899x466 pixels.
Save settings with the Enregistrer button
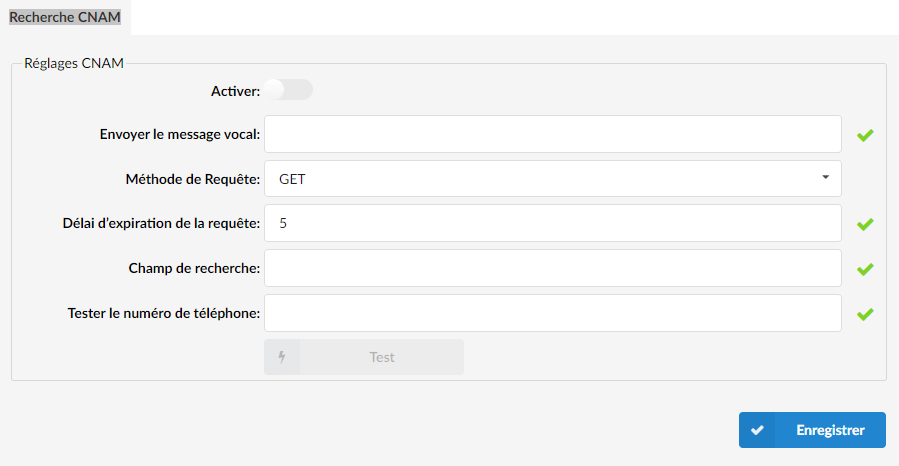click(812, 430)
